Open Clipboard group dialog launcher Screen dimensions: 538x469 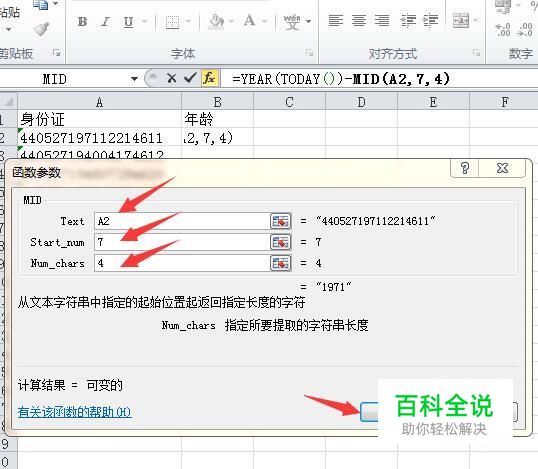(57, 53)
